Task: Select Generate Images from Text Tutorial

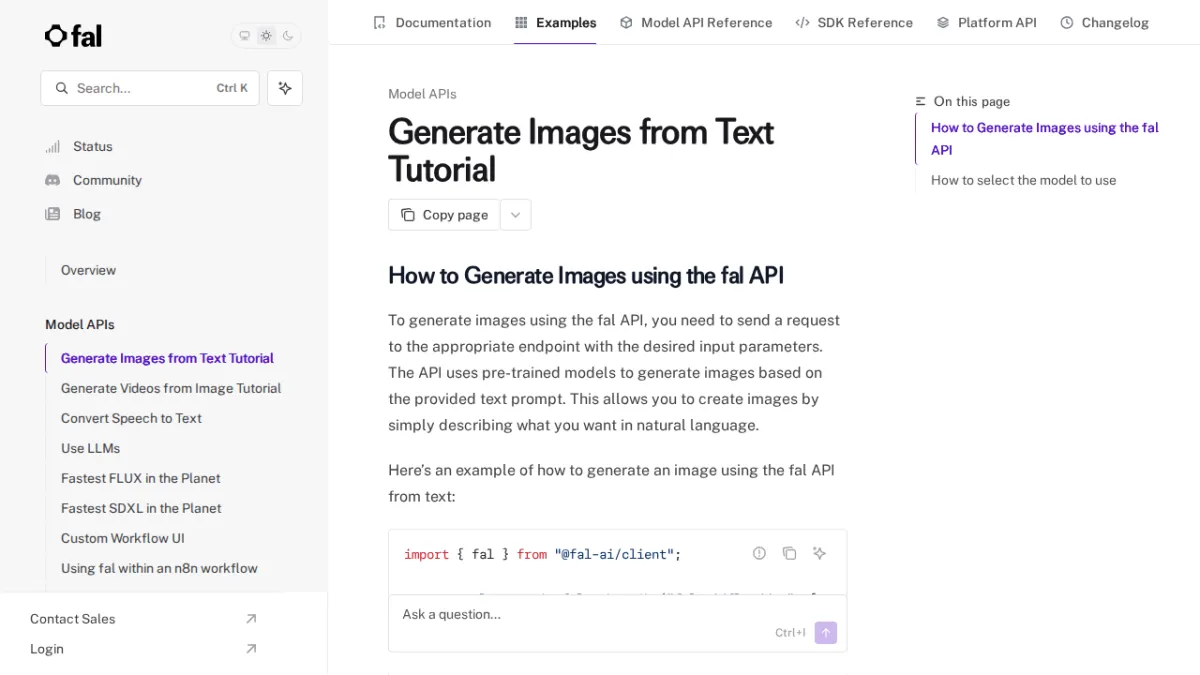Action: pos(167,358)
